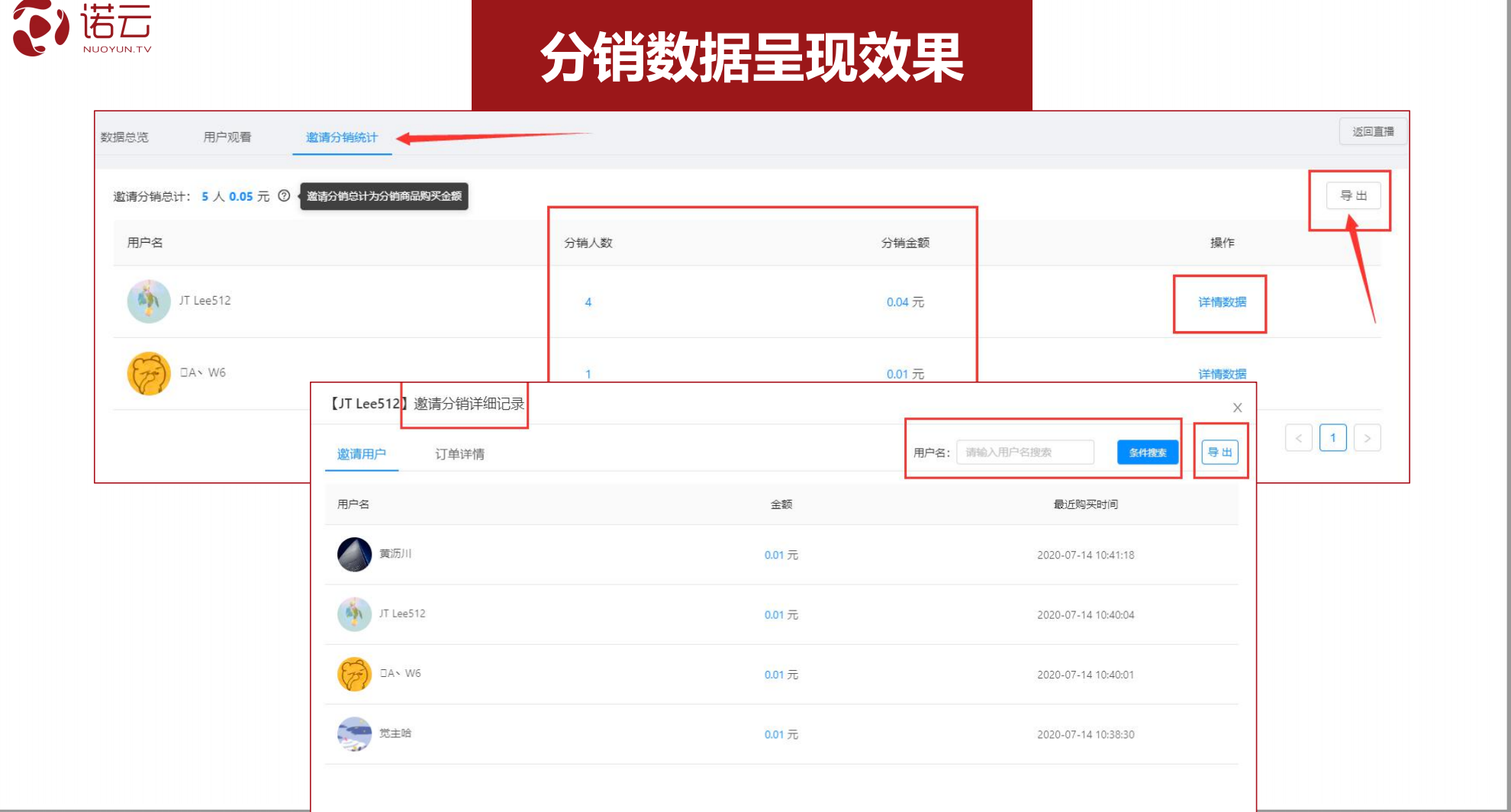Open the 订单详情 tab in the dialog
The height and width of the screenshot is (812, 1511).
[461, 454]
